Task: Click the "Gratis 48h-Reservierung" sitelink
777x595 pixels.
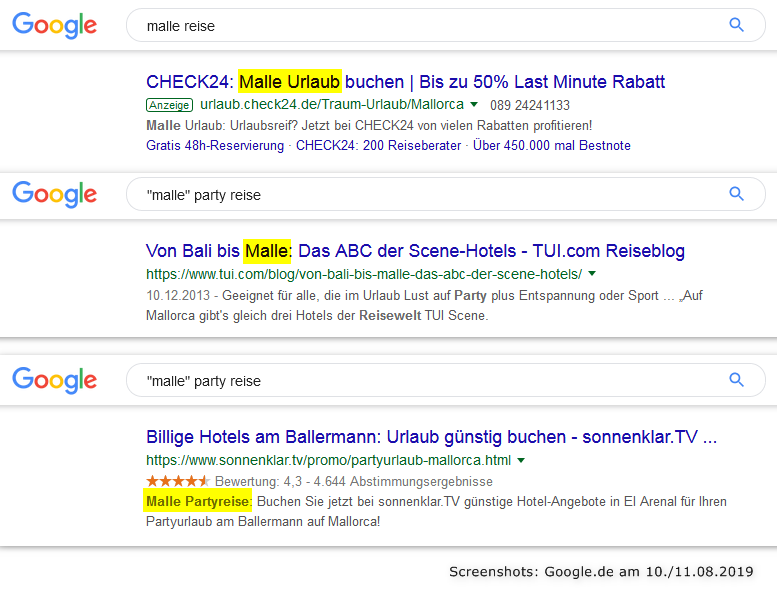Action: click(215, 146)
